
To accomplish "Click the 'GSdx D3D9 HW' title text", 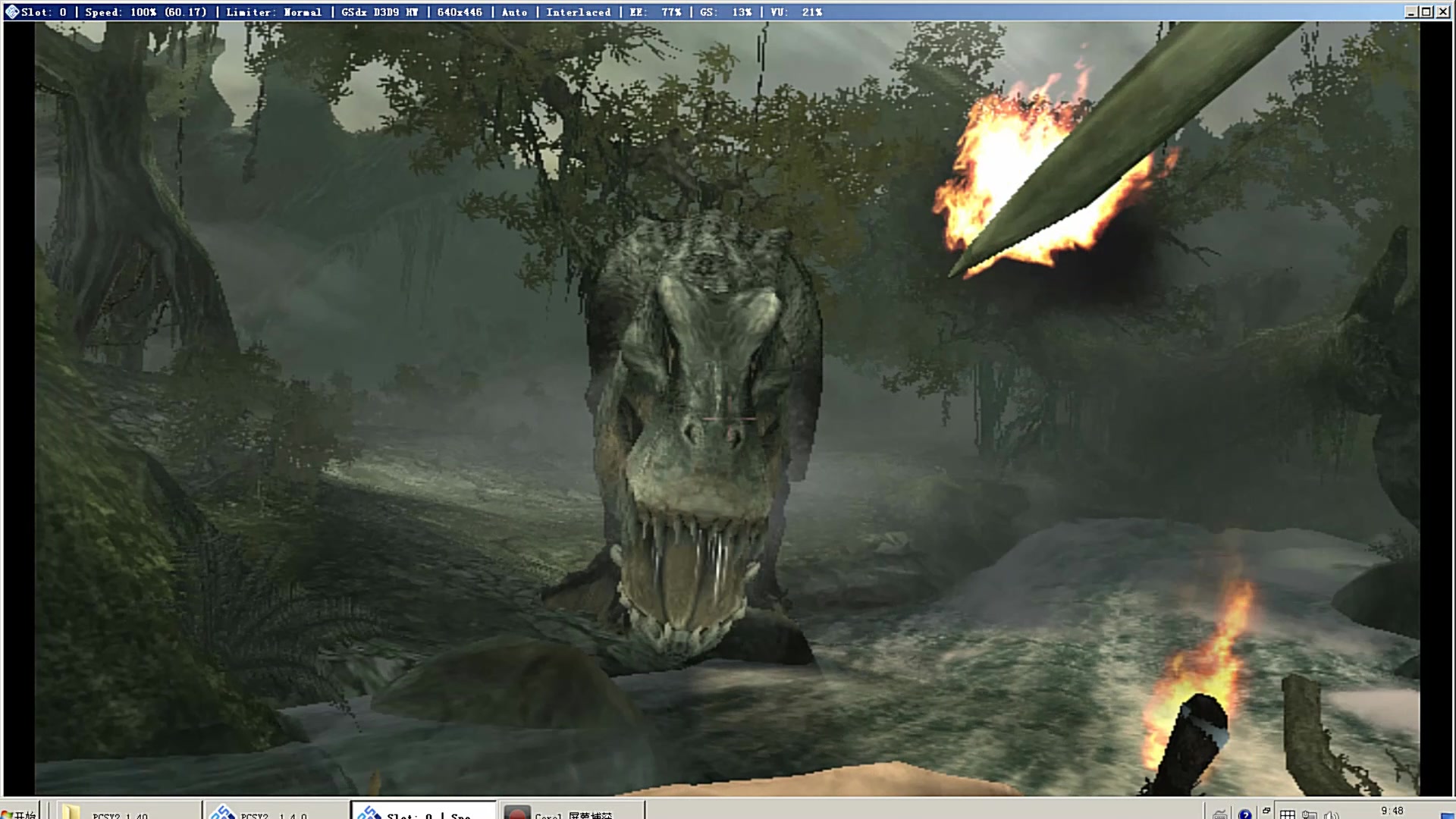I will [x=379, y=12].
